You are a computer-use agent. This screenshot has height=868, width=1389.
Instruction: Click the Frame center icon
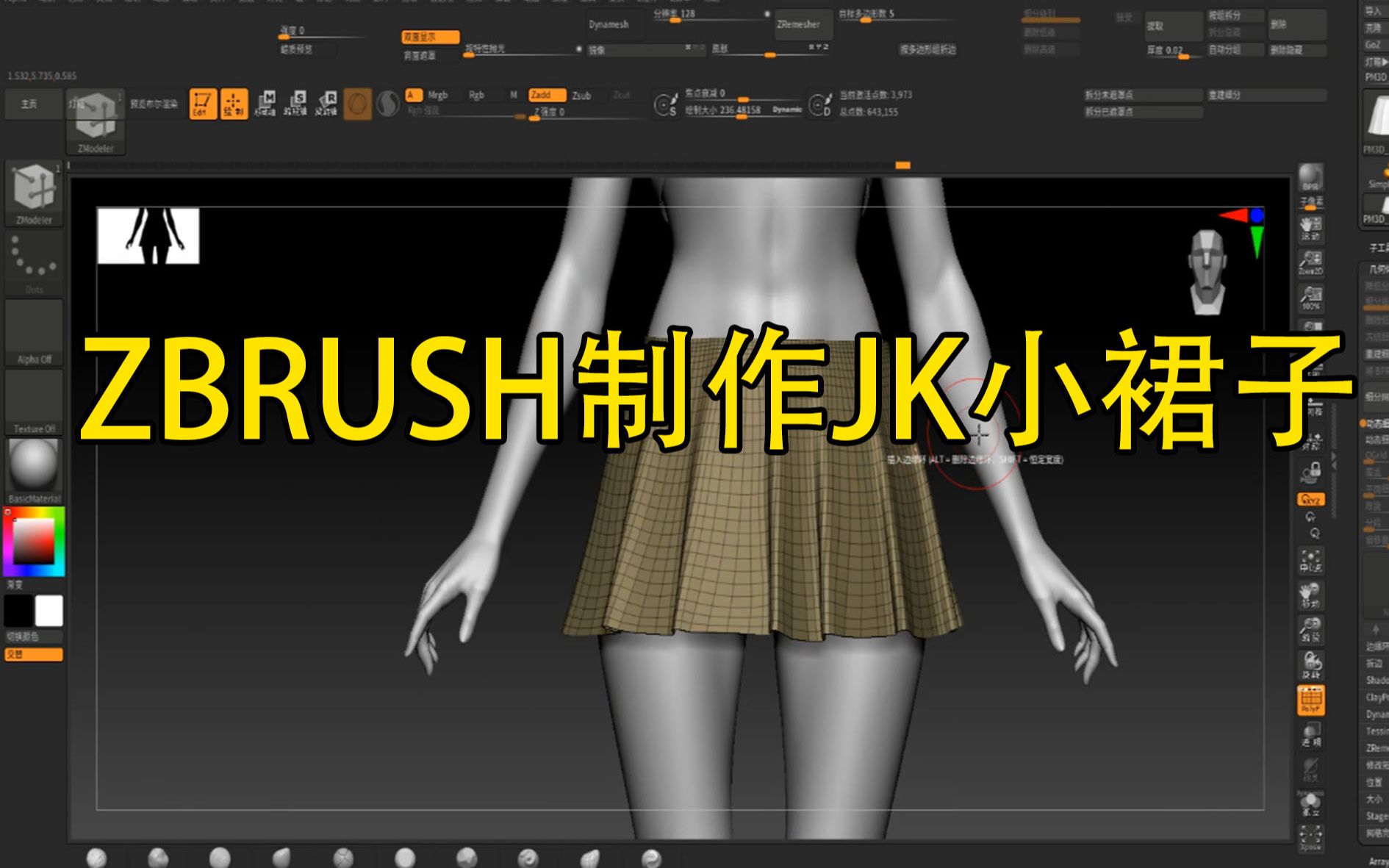tap(1311, 561)
